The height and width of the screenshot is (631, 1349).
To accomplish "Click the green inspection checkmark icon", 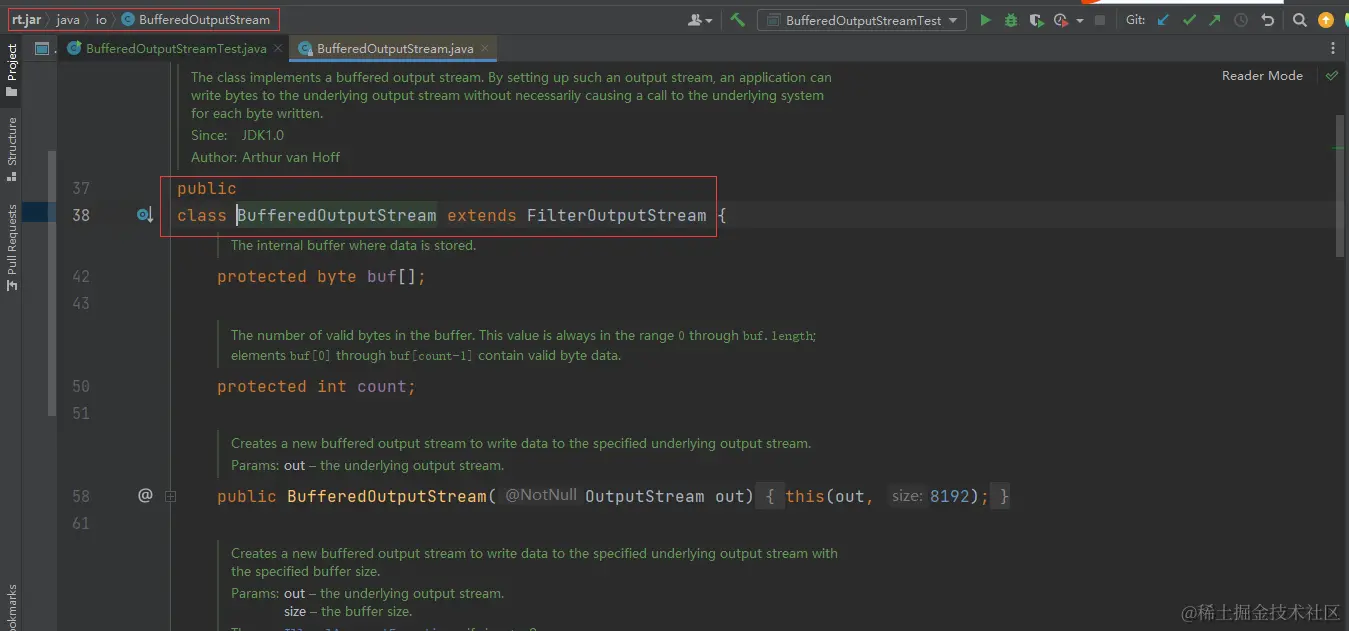I will 1331,76.
